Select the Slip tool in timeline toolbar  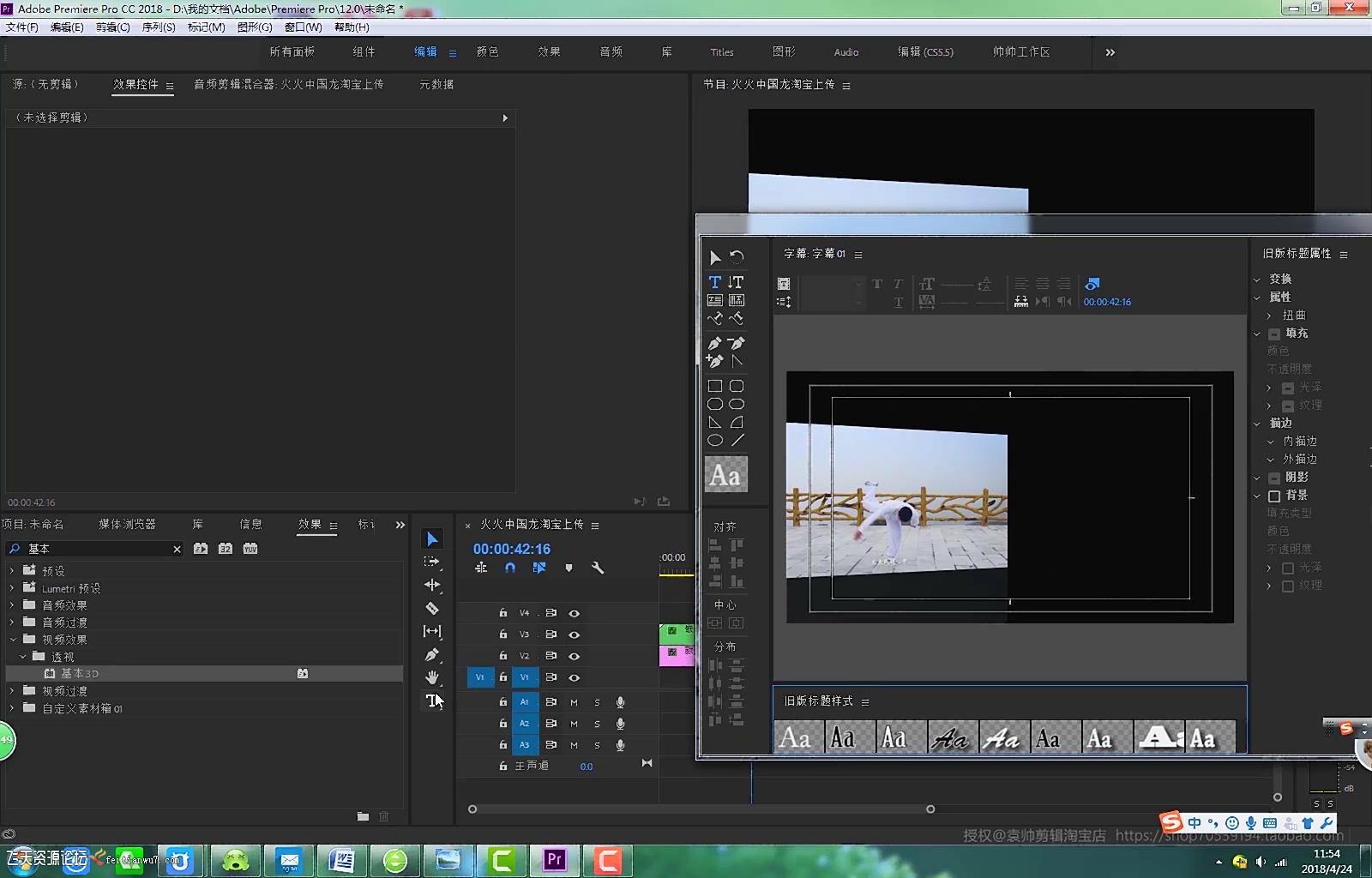pyautogui.click(x=432, y=631)
